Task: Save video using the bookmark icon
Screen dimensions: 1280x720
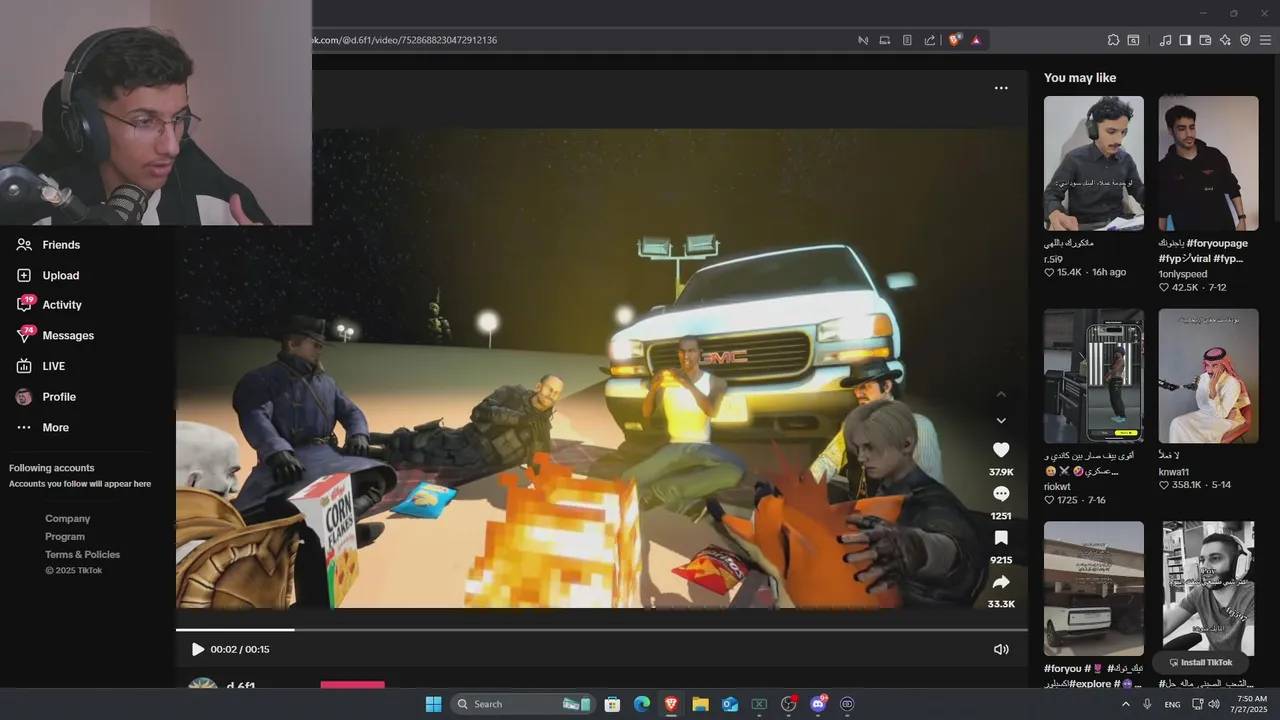Action: click(1001, 538)
